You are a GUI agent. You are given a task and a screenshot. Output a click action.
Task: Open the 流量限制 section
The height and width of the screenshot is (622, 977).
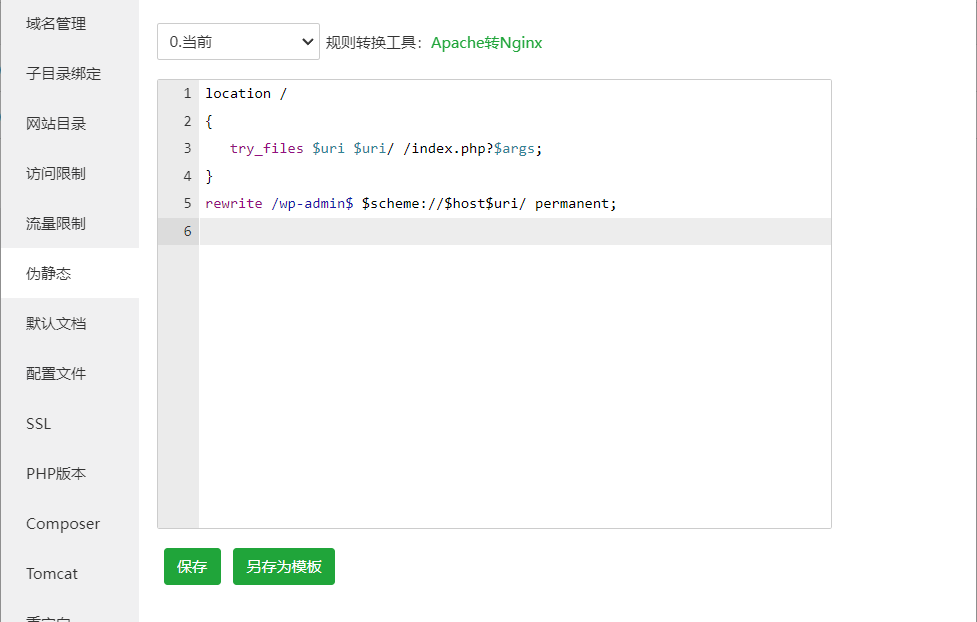(56, 224)
